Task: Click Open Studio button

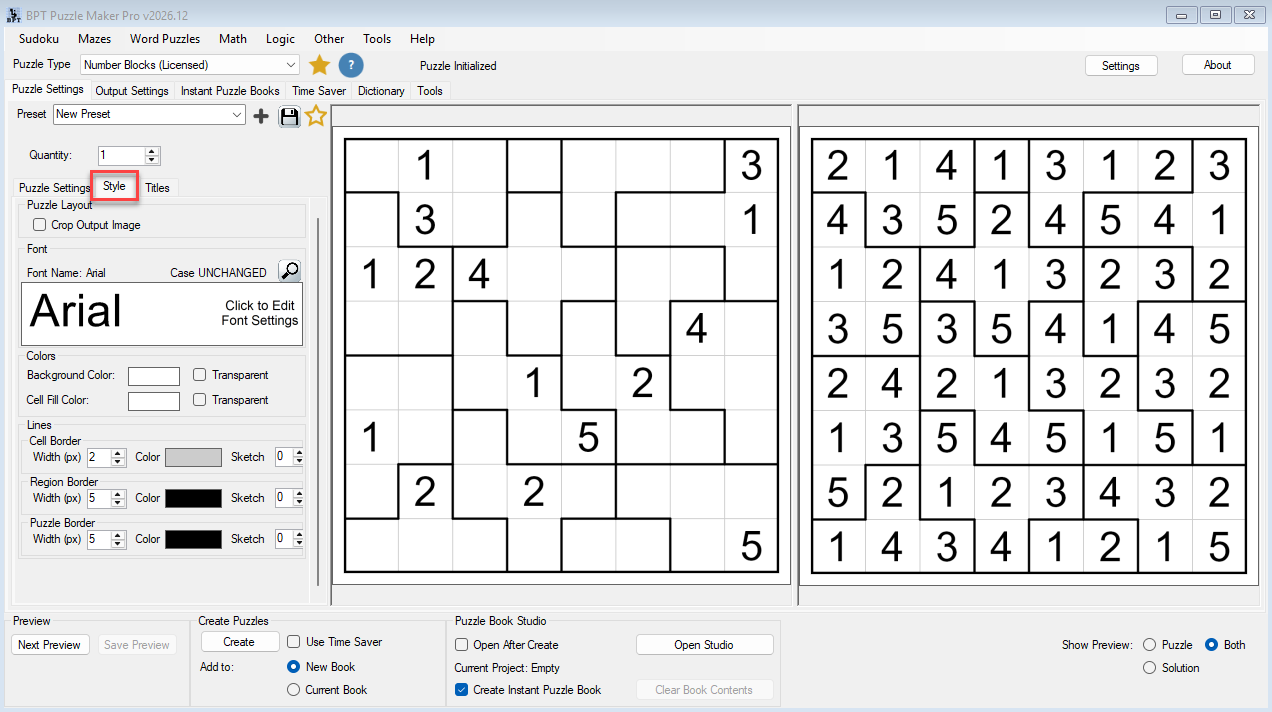Action: tap(704, 645)
